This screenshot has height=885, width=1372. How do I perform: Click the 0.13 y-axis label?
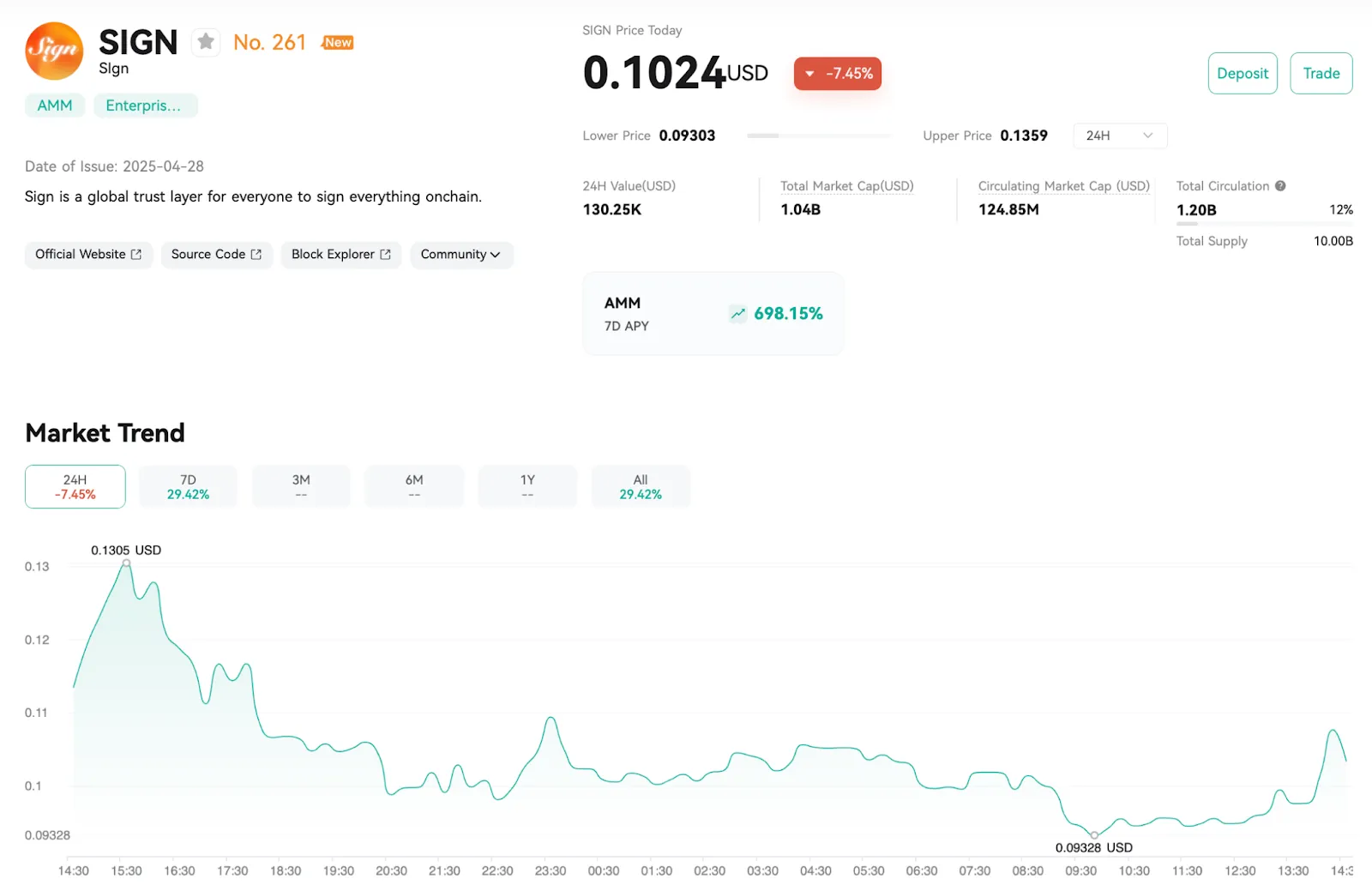[37, 566]
